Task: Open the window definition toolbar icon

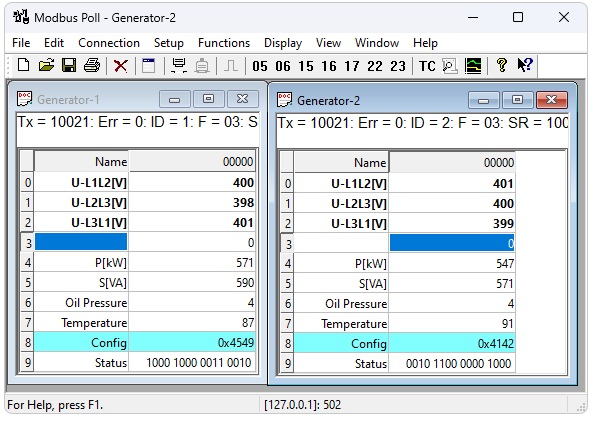Action: 148,65
